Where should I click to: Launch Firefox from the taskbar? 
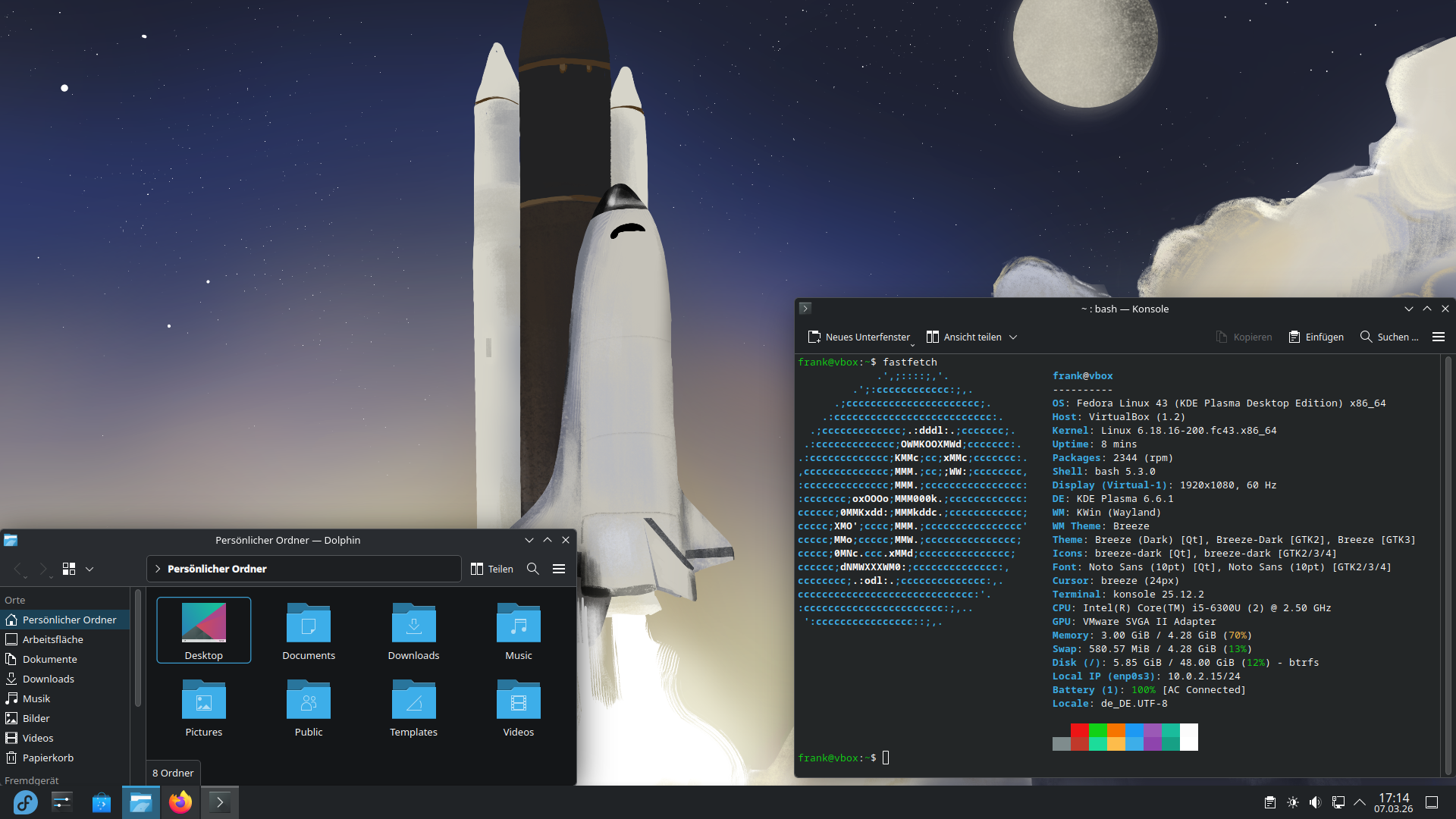180,802
